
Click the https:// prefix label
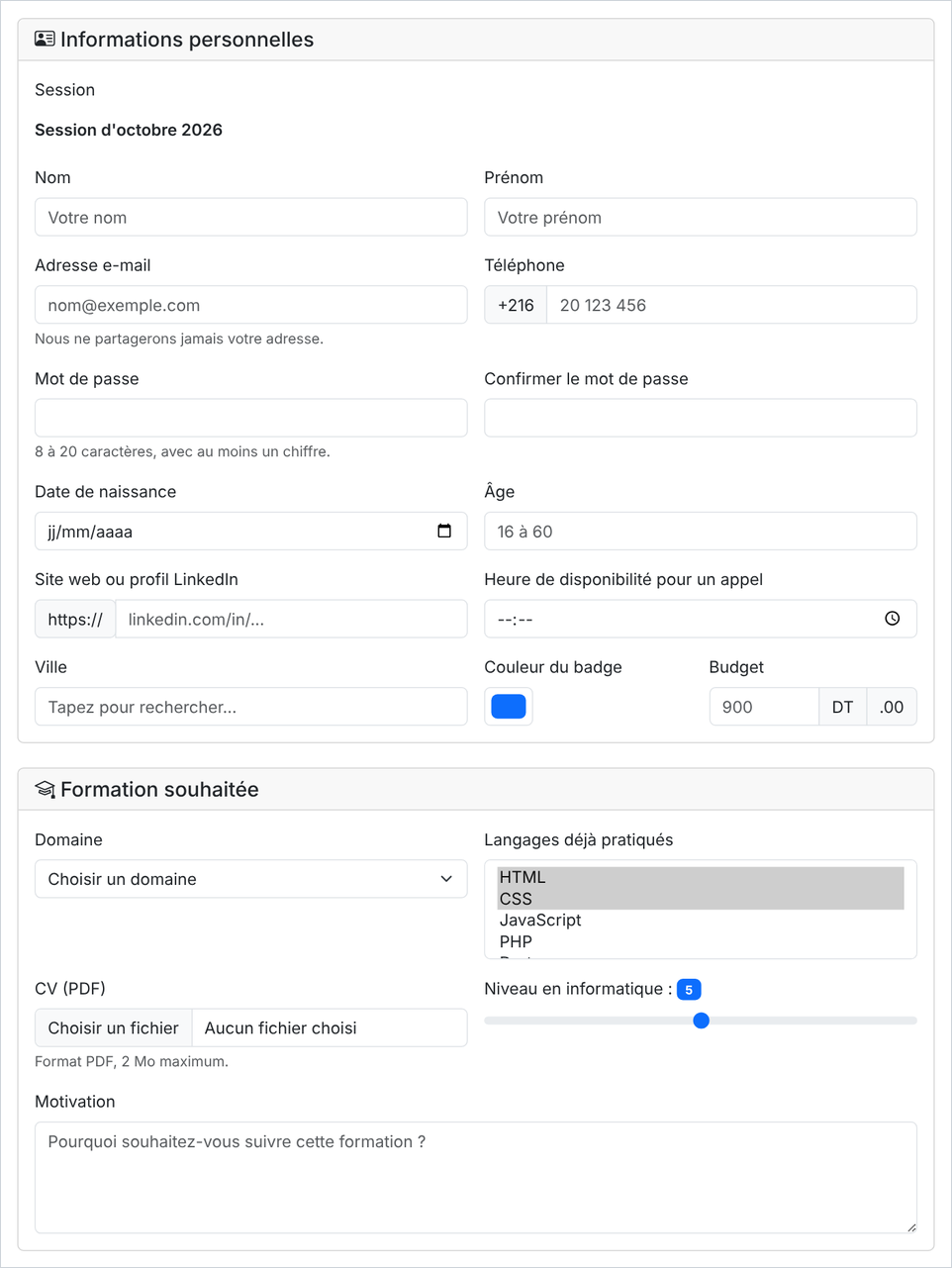[75, 619]
